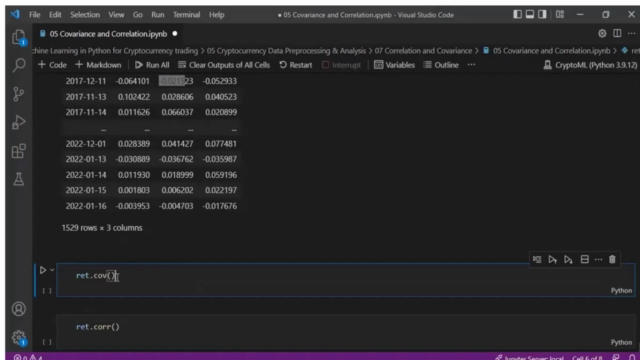Click errors and warnings in status bar

point(28,357)
